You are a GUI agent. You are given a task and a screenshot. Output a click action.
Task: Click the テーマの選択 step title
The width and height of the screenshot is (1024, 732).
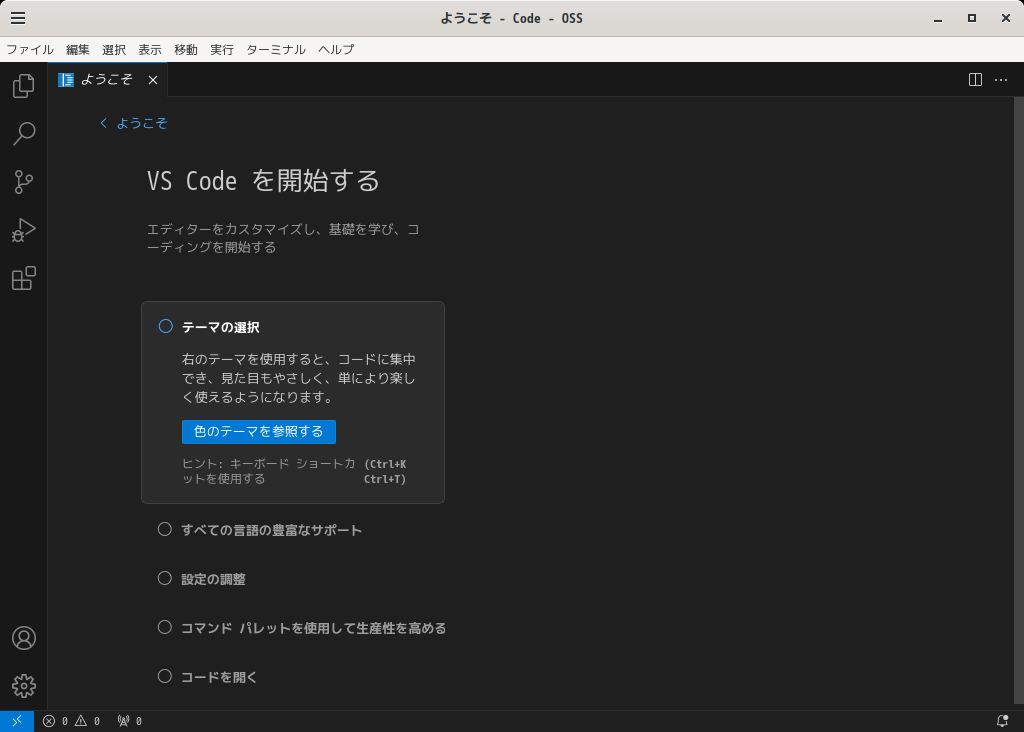(x=221, y=327)
